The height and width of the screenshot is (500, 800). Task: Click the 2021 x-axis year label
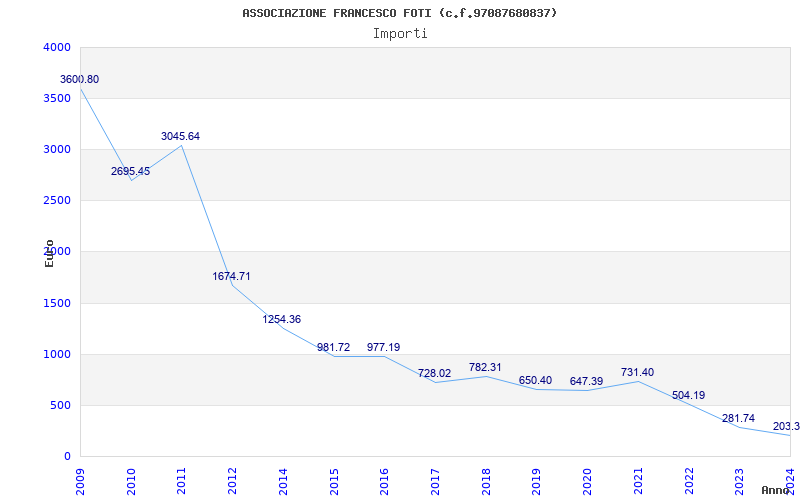click(x=638, y=481)
